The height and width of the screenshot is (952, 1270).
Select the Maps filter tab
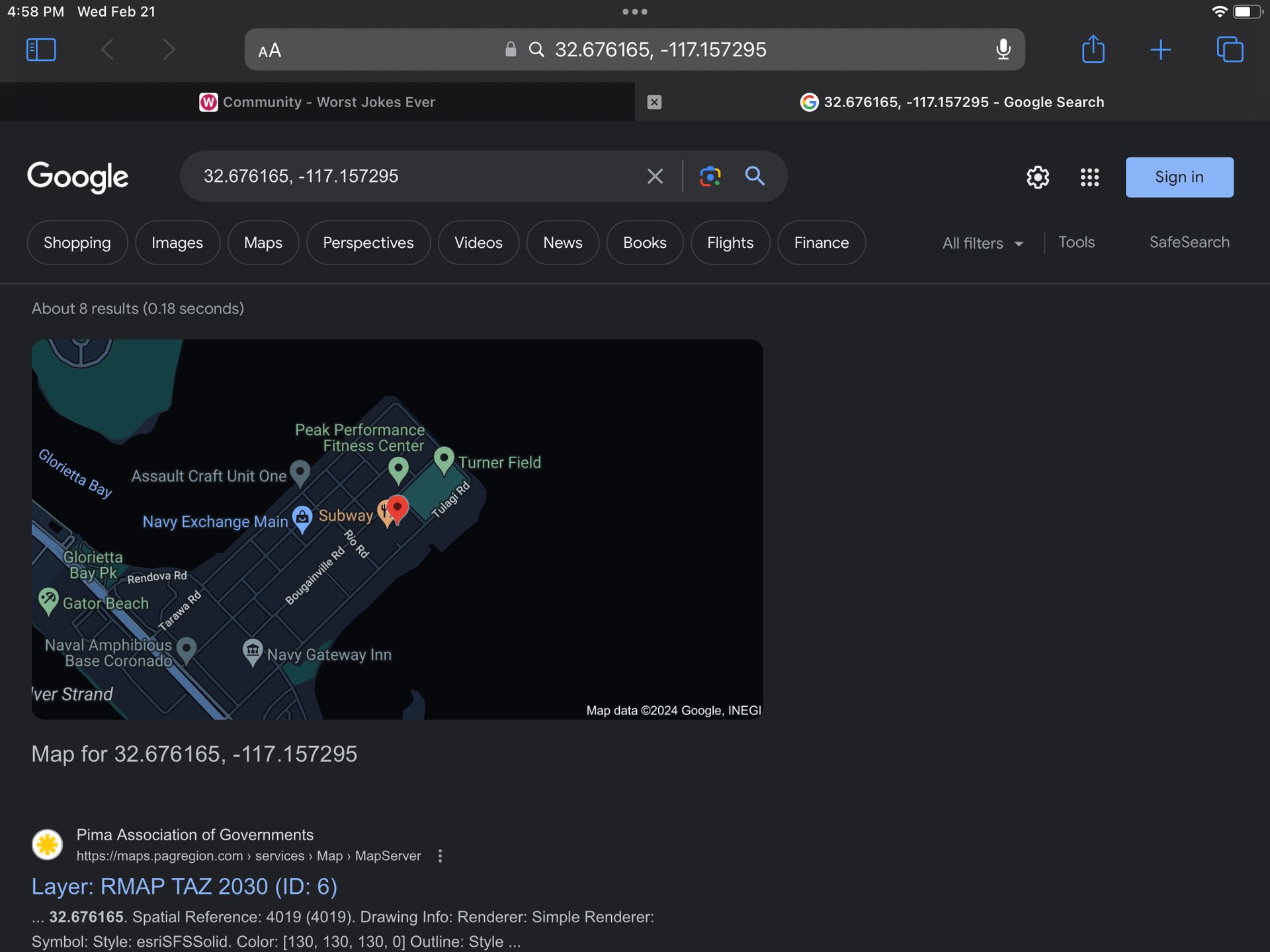point(263,243)
